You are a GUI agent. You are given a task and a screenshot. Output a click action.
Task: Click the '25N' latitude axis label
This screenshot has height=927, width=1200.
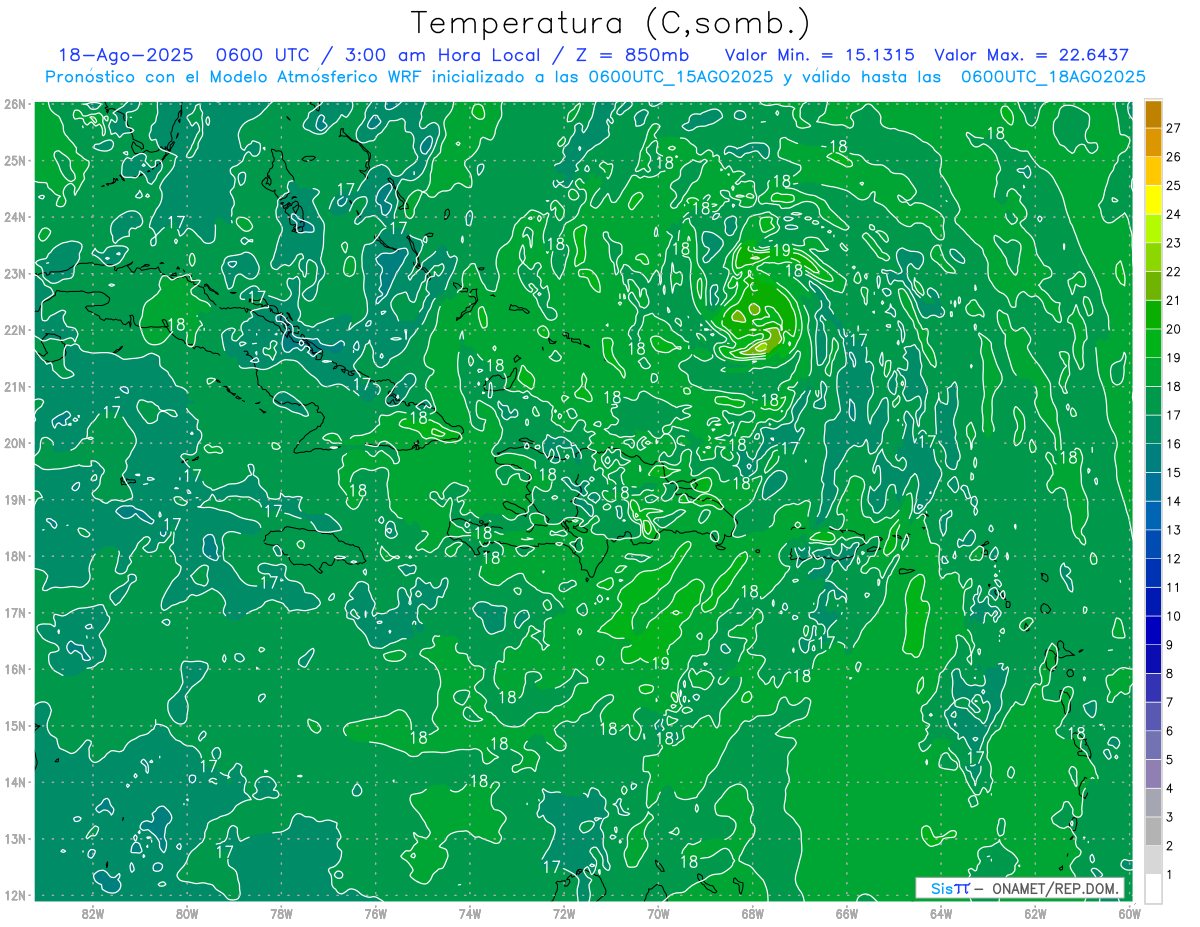(x=15, y=160)
